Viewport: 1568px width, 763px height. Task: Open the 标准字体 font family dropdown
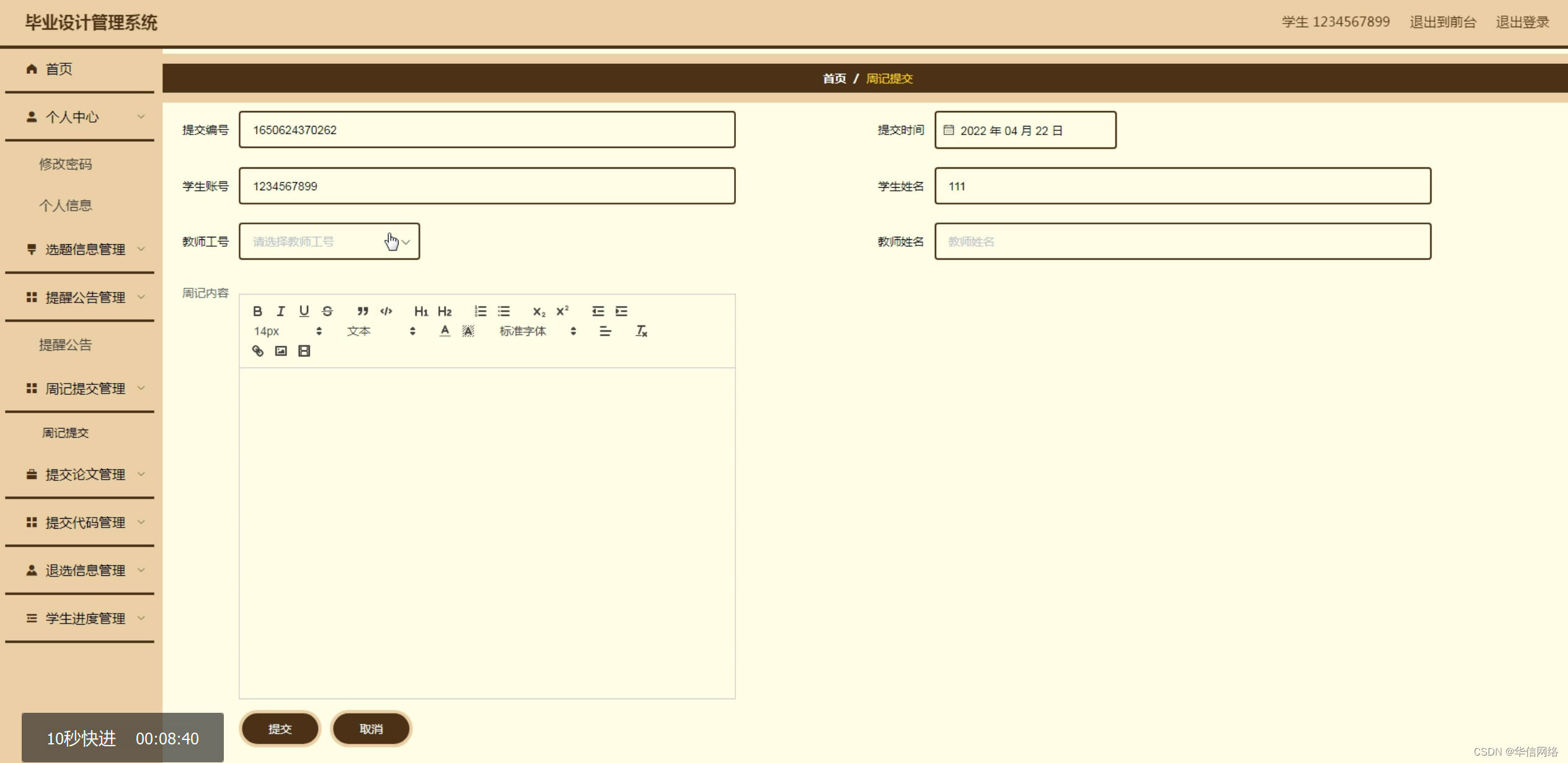point(537,331)
